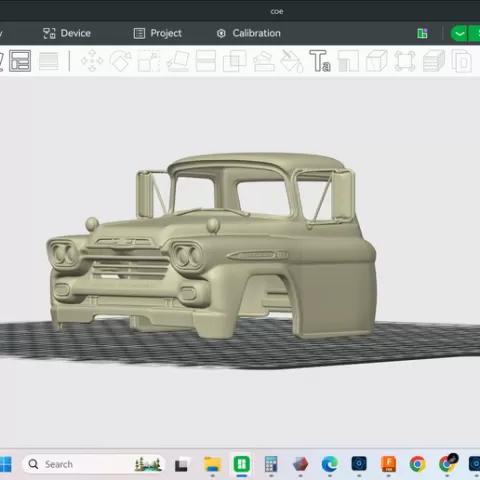Select the paint bucket Color Painting tool
Screen dimensions: 480x480
[x=291, y=61]
